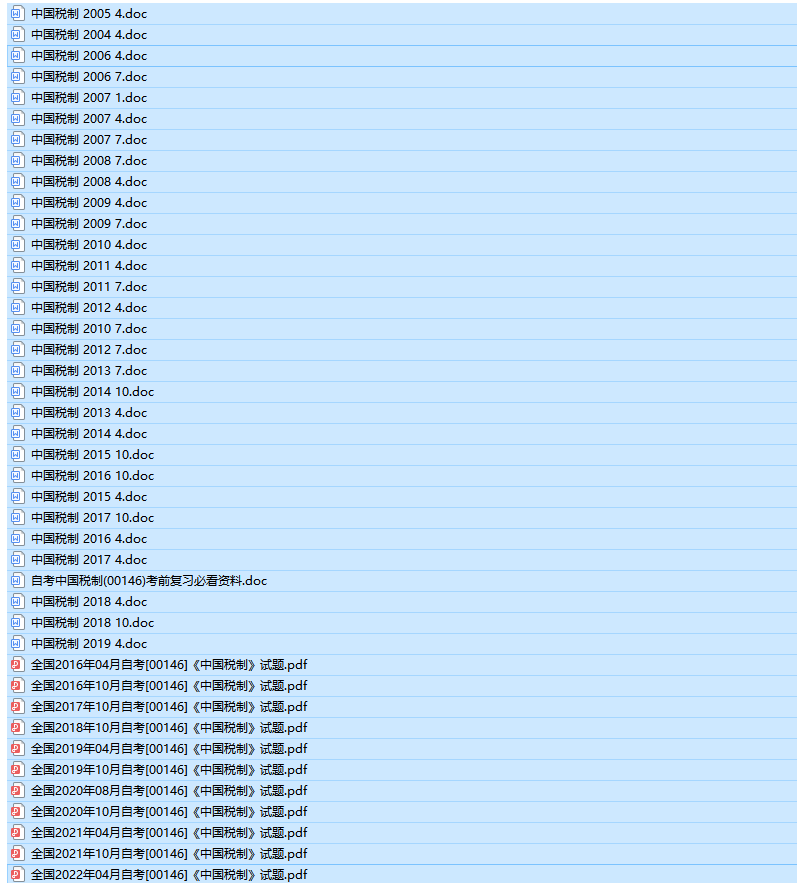The image size is (797, 883).
Task: Select file name 中国税制 2008 4.doc
Action: coord(89,182)
